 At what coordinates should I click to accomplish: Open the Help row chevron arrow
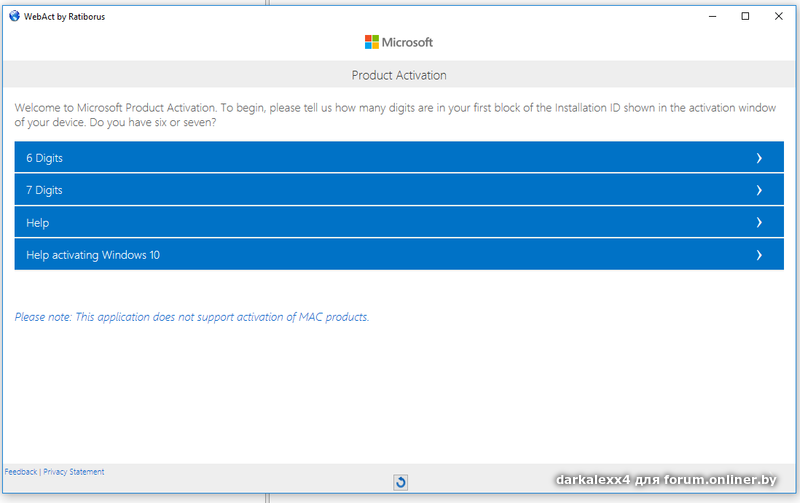click(759, 222)
